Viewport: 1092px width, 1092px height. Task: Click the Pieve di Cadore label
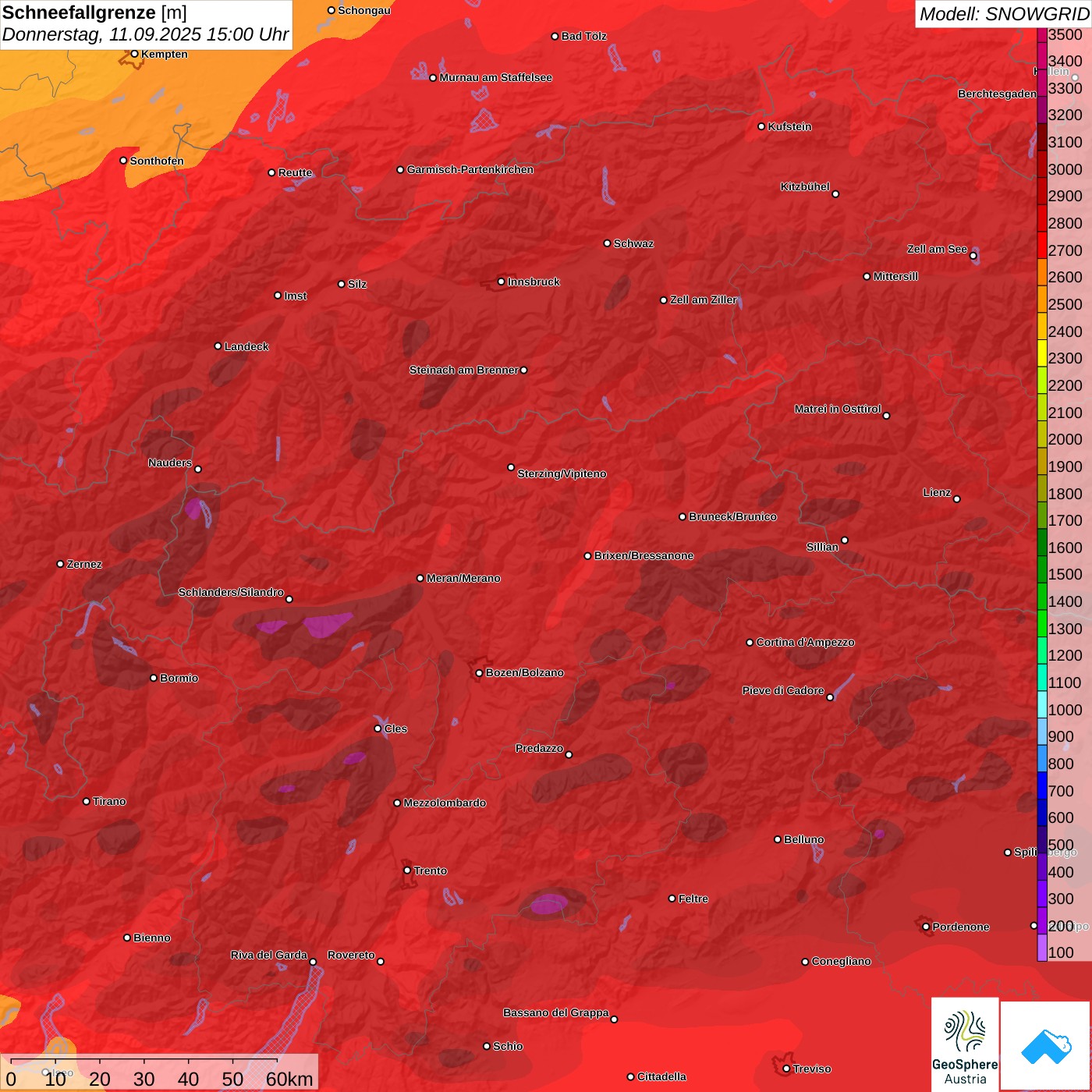point(783,690)
